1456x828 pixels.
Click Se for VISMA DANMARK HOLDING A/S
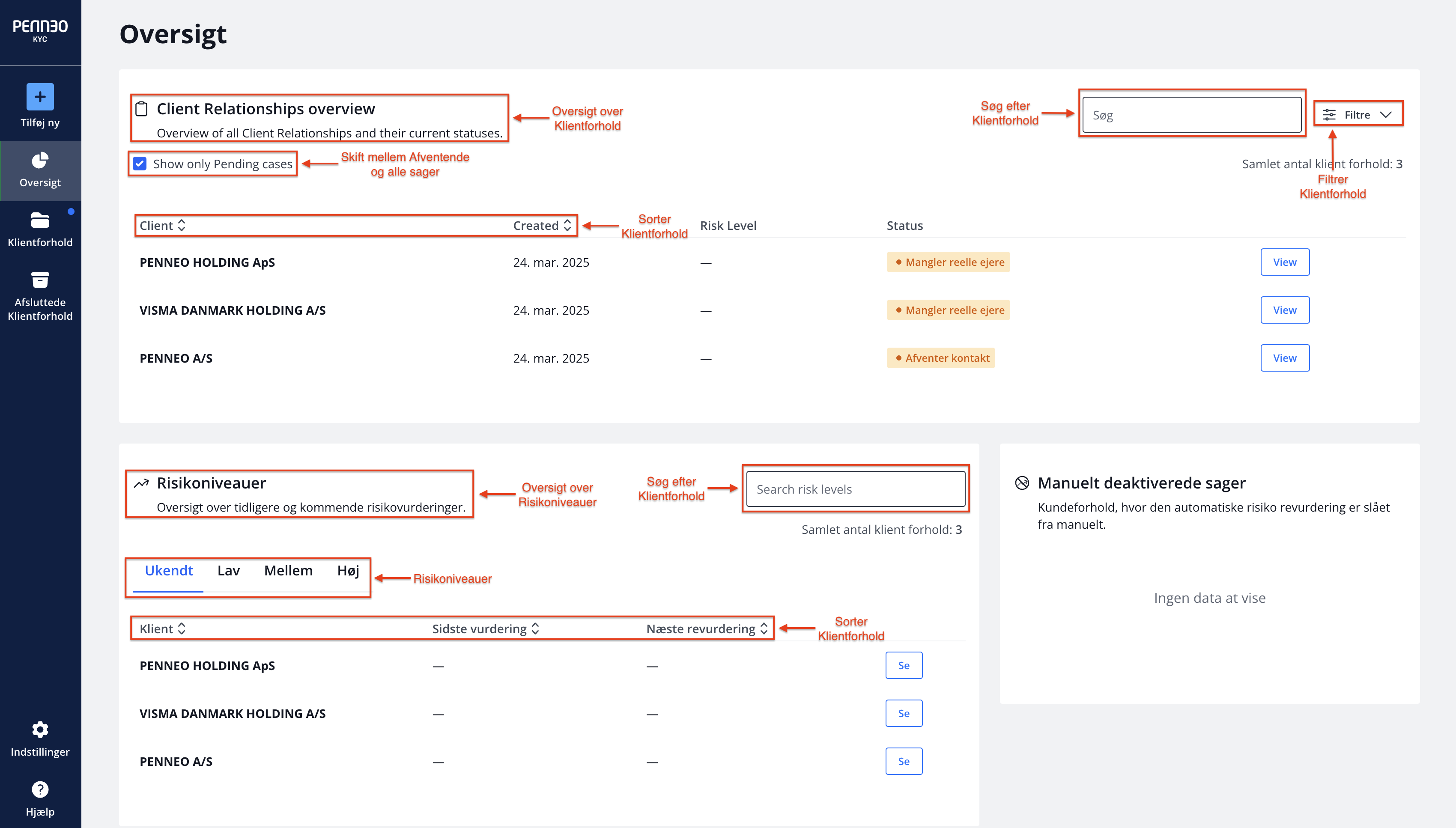[x=904, y=713]
